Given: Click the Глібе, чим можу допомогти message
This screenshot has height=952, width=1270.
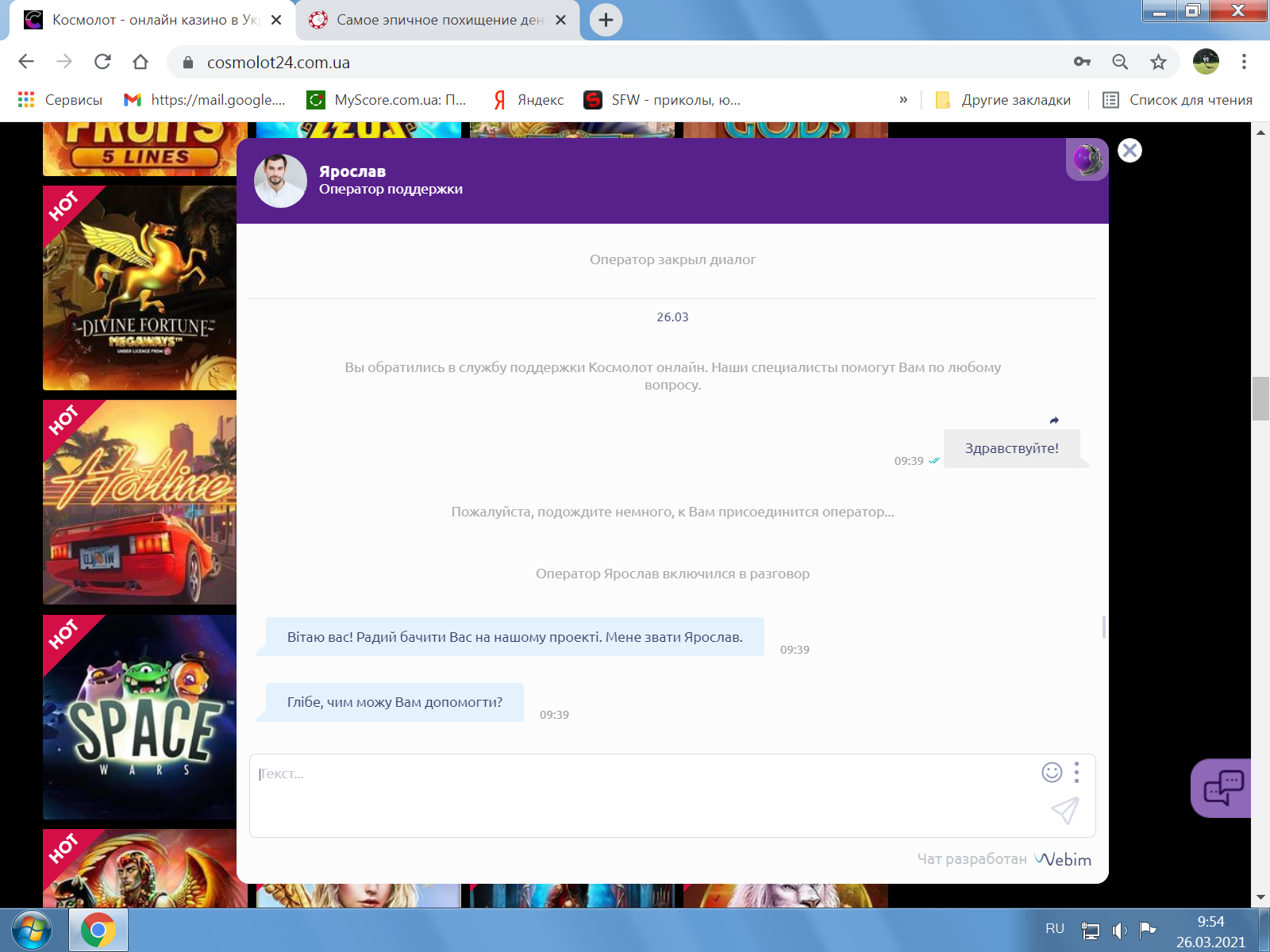Looking at the screenshot, I should [x=394, y=702].
